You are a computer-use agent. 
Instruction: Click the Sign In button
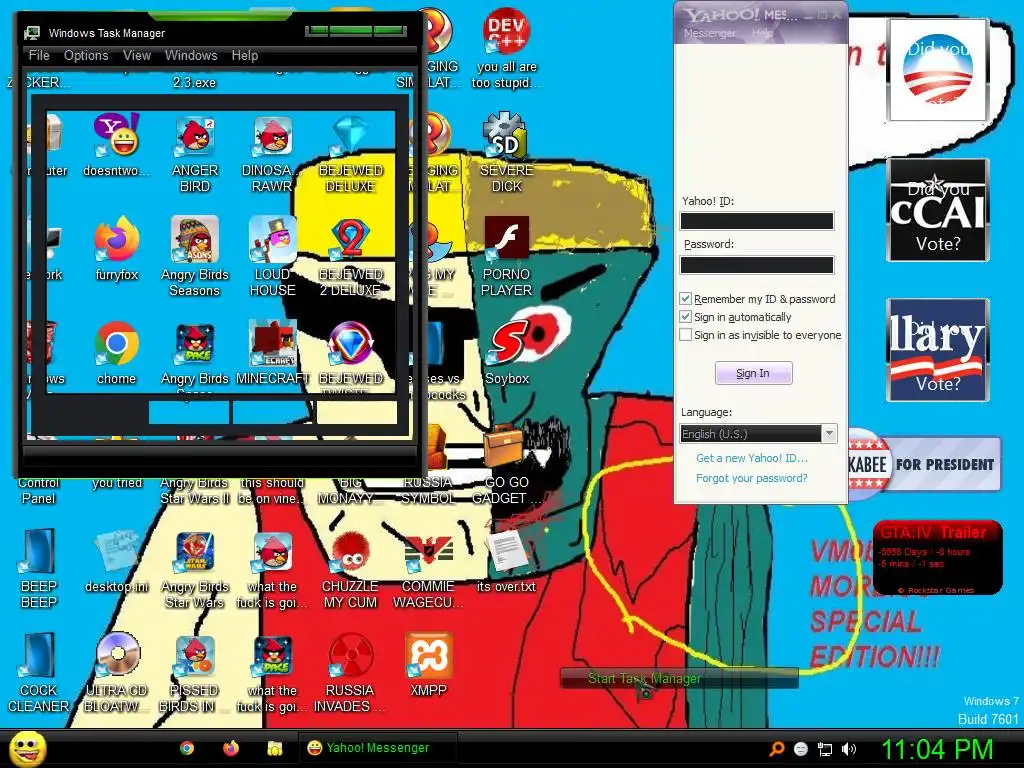(x=754, y=373)
